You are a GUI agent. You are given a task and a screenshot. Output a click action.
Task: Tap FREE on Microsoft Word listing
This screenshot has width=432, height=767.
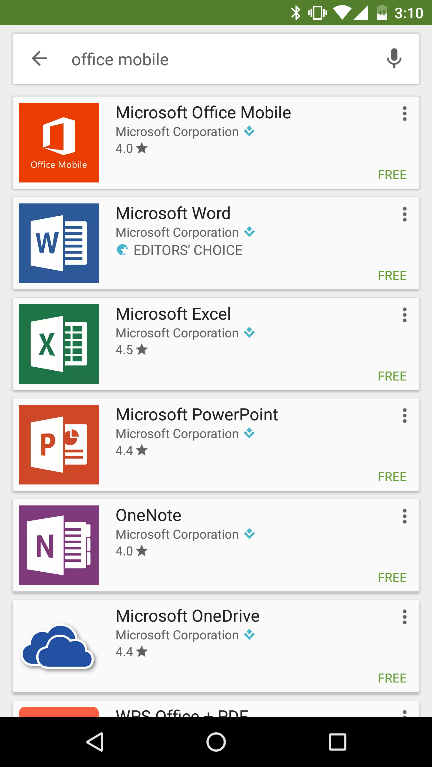392,275
